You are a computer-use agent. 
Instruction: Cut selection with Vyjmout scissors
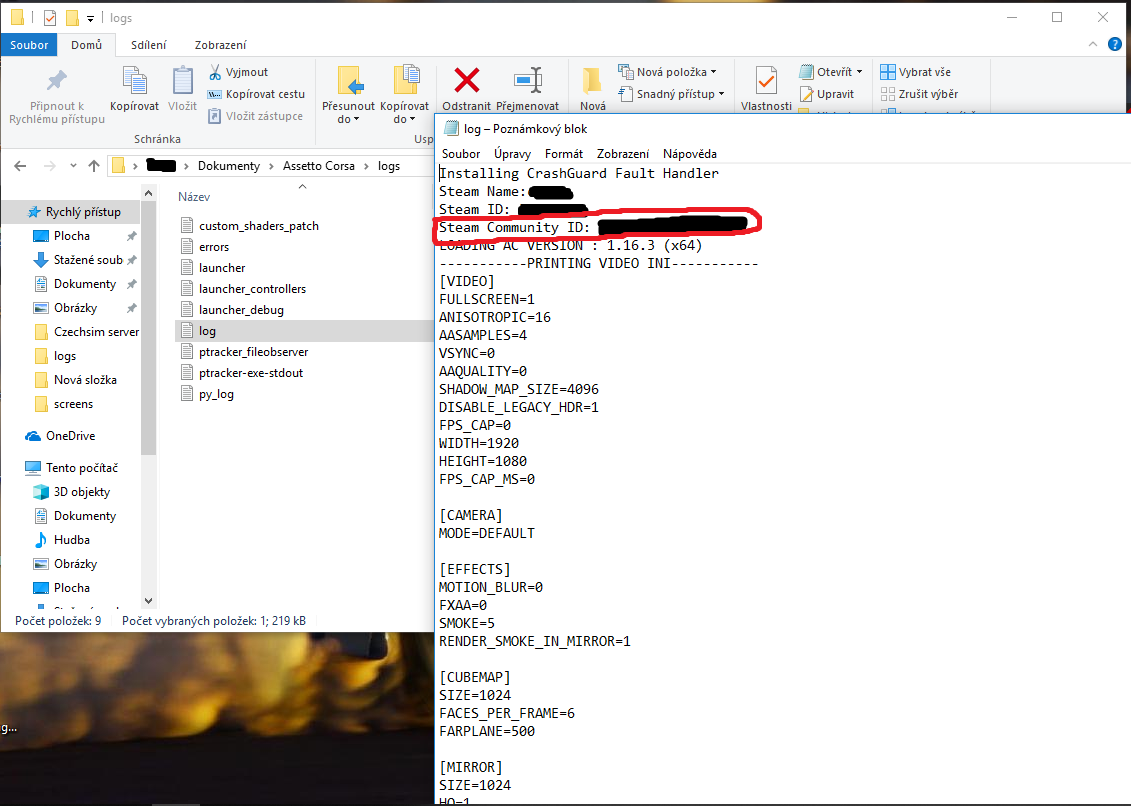coord(238,72)
